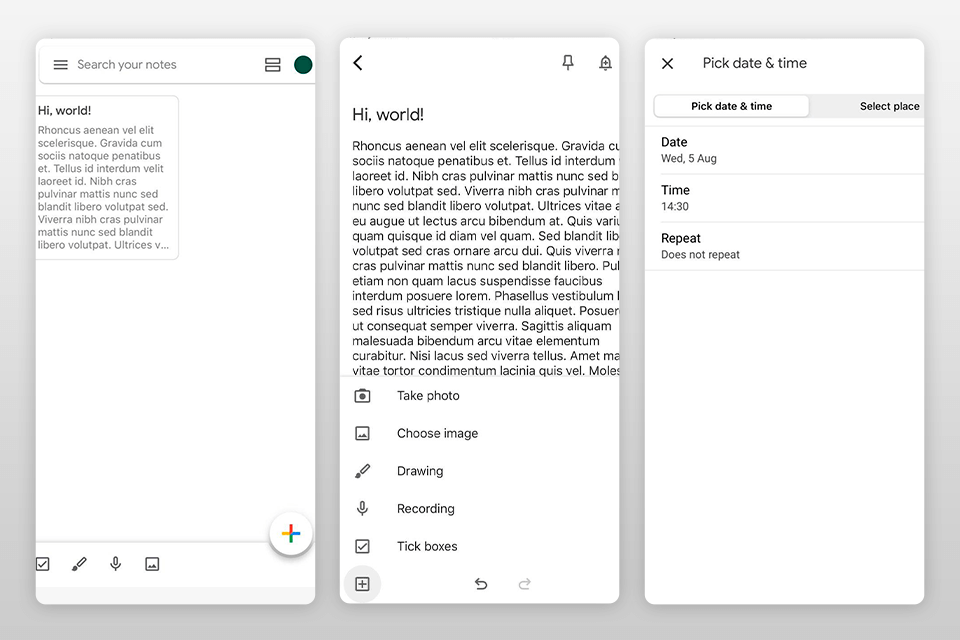Switch to single-column list view icon

[272, 65]
